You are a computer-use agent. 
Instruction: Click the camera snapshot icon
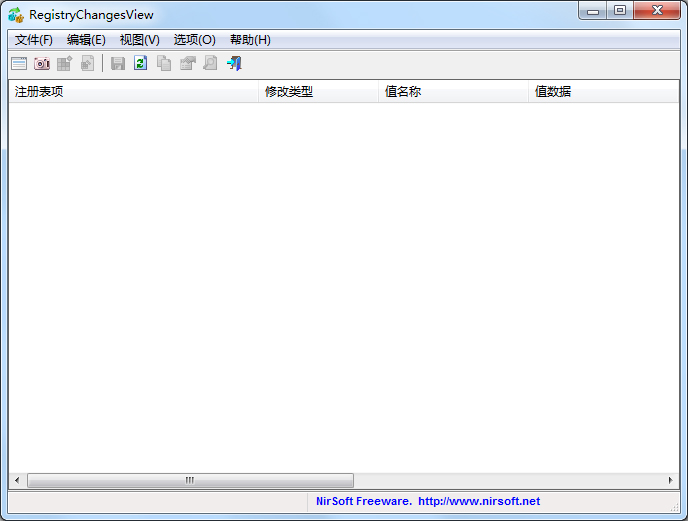coord(42,64)
